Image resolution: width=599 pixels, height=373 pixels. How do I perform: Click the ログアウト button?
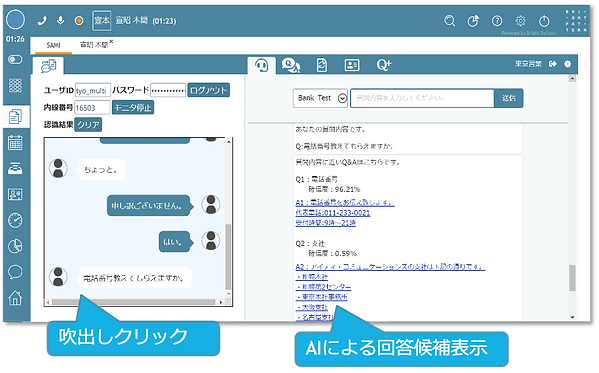click(209, 91)
